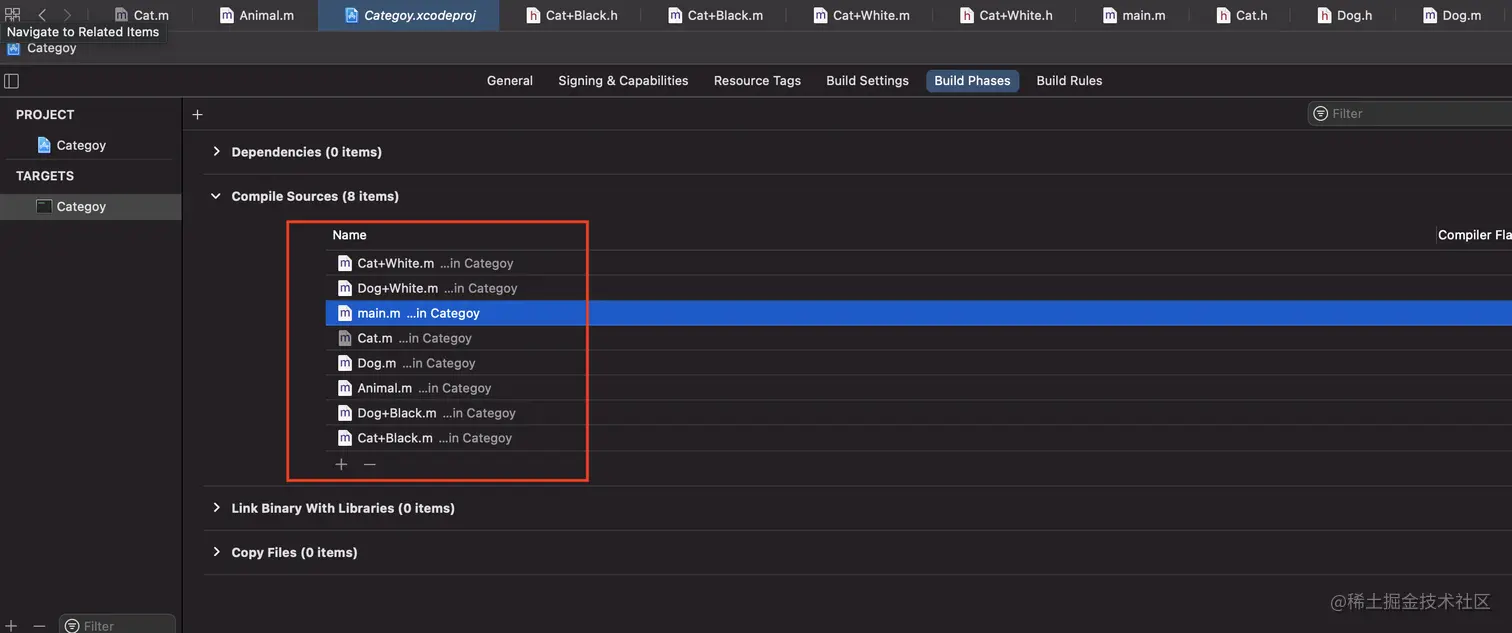Select the Categoy.xcodeproj editor tab
1512x633 pixels.
(x=409, y=15)
